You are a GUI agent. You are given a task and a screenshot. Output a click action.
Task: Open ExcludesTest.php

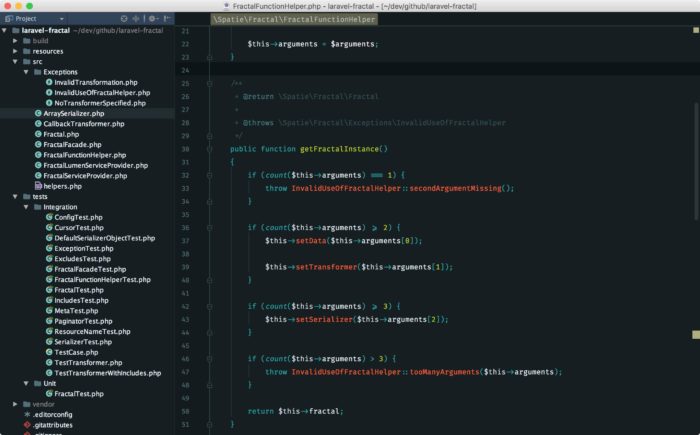82,259
